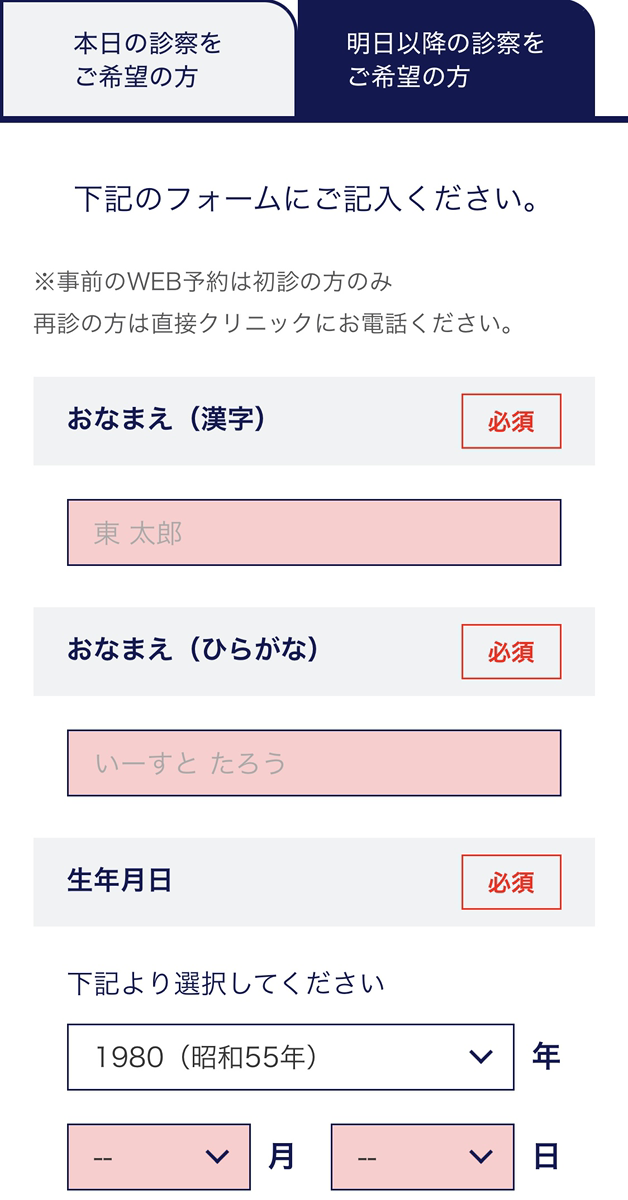628x1200 pixels.
Task: Focus the hiragana name field いーすと たろう
Action: pyautogui.click(x=314, y=763)
